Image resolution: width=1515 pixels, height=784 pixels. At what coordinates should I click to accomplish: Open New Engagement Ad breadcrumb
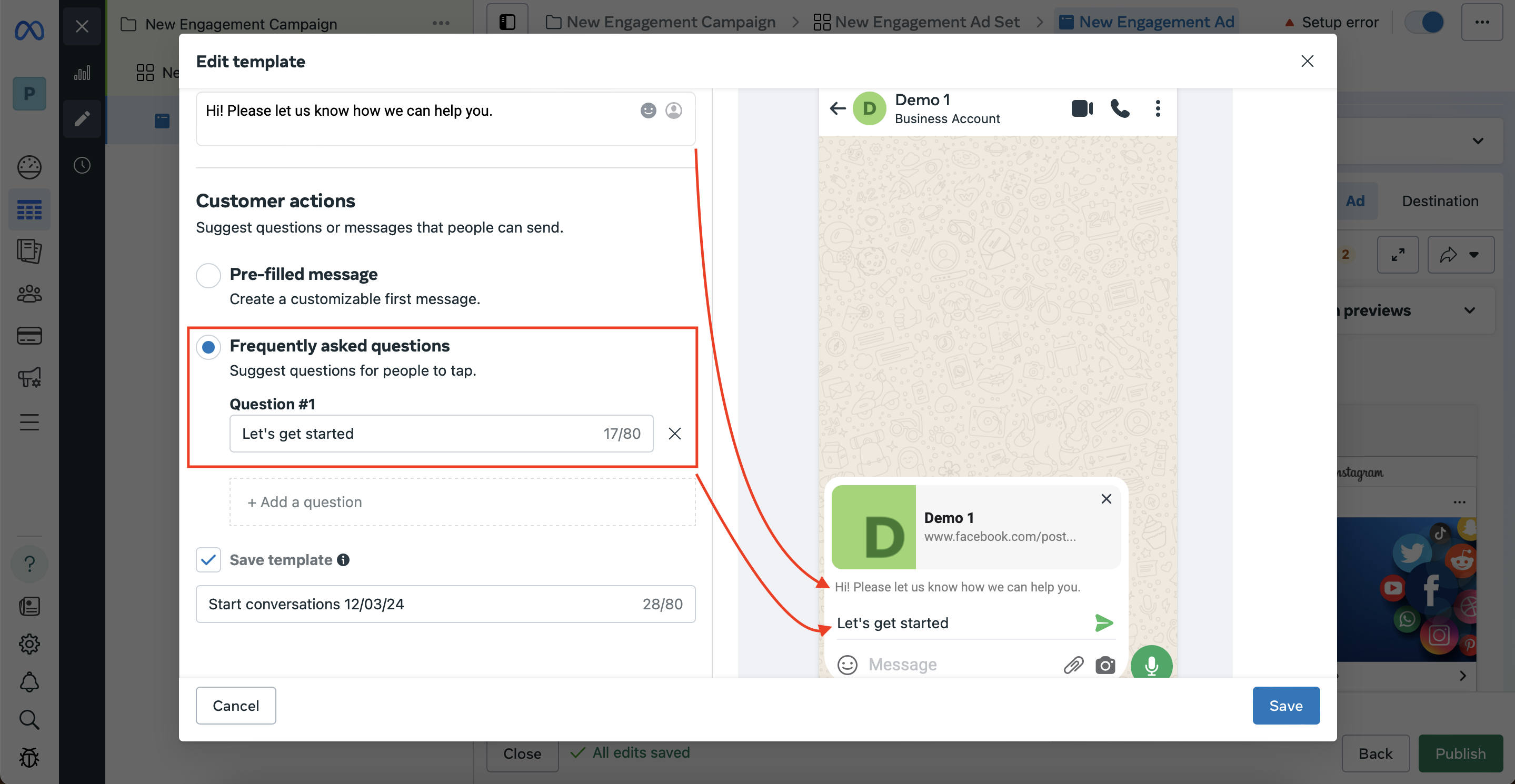pos(1146,22)
